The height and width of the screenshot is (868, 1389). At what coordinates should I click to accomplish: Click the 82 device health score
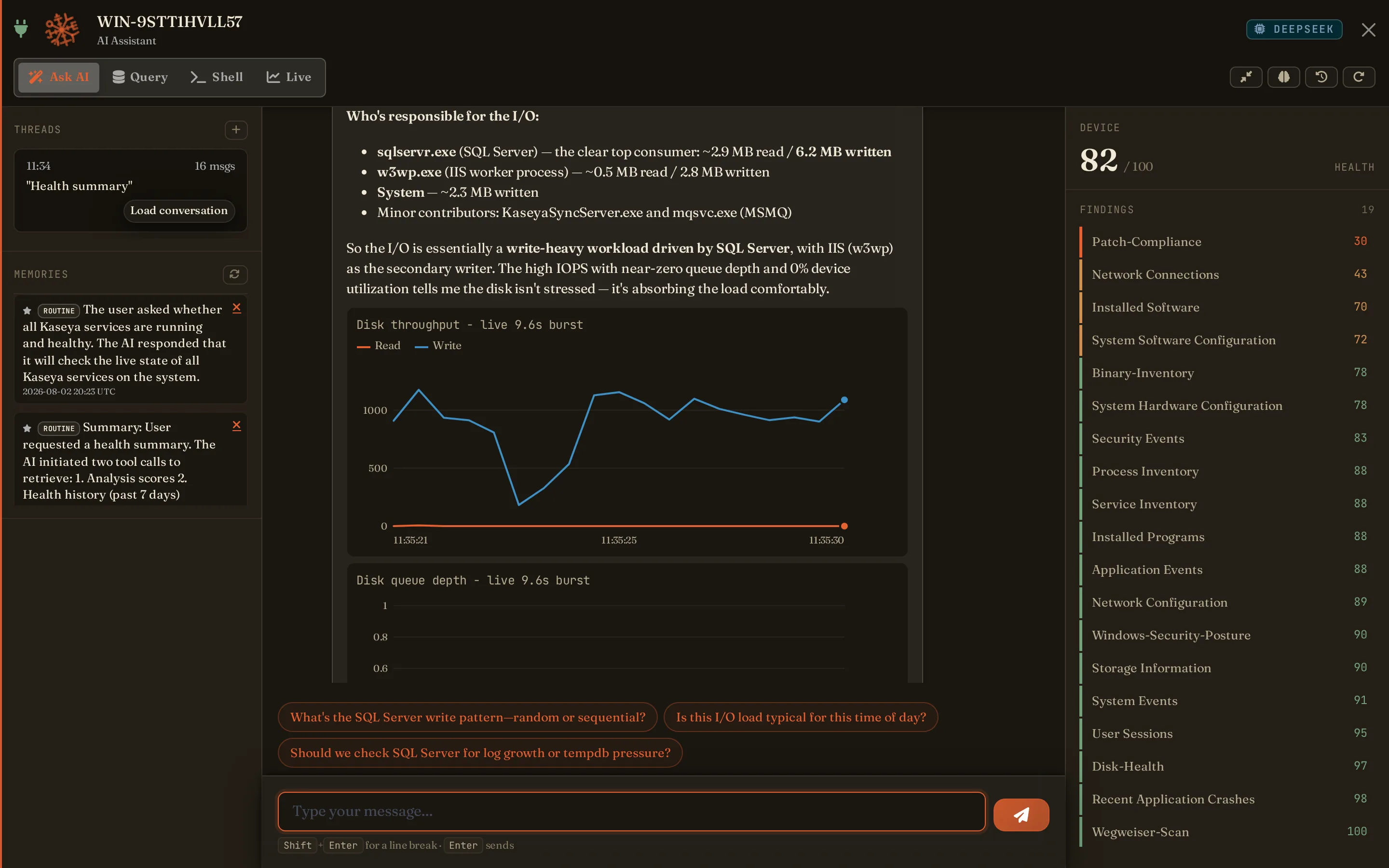click(1099, 160)
